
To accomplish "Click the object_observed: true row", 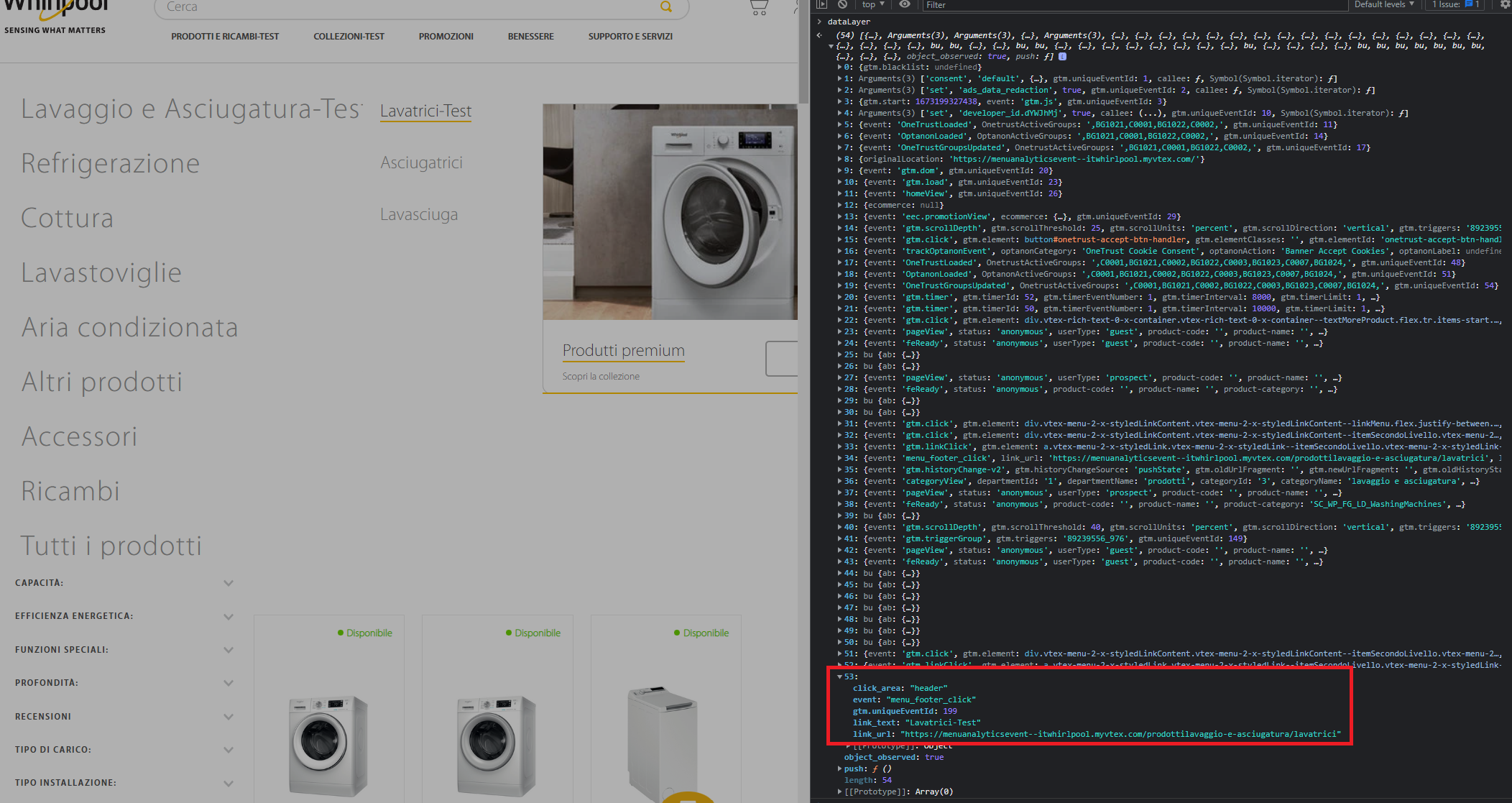I will coord(893,758).
